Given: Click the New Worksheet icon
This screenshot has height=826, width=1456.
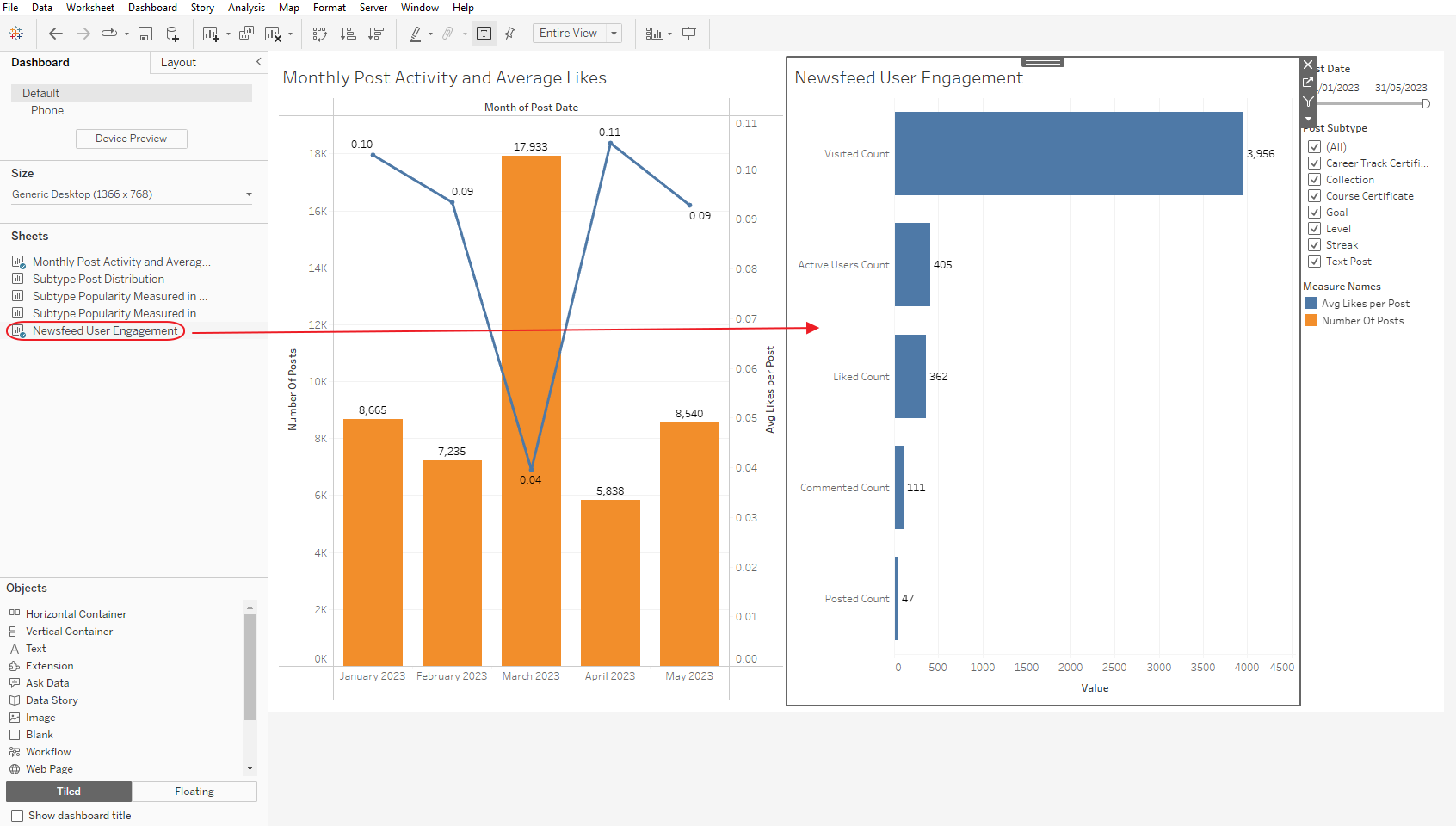Looking at the screenshot, I should point(211,34).
